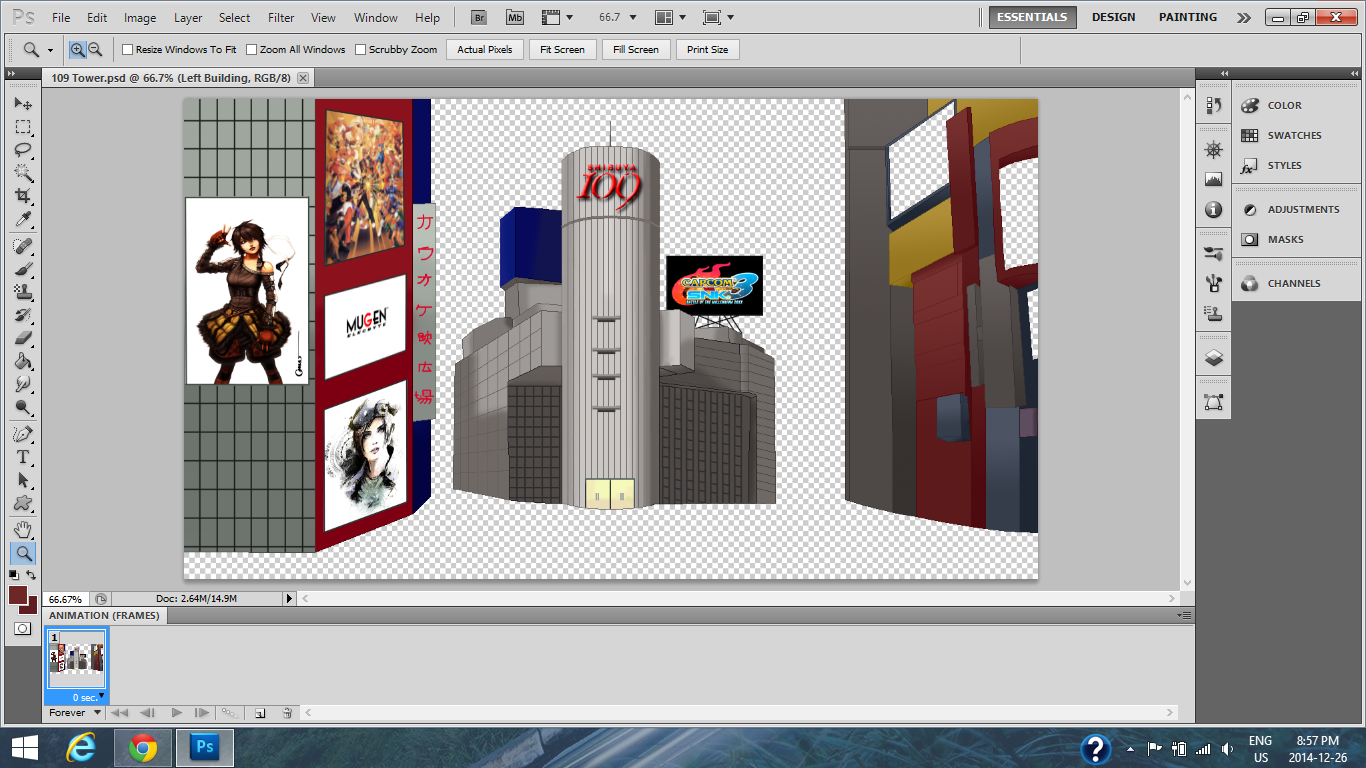Select the Horizontal Type tool
Image resolution: width=1366 pixels, height=768 pixels.
click(23, 457)
